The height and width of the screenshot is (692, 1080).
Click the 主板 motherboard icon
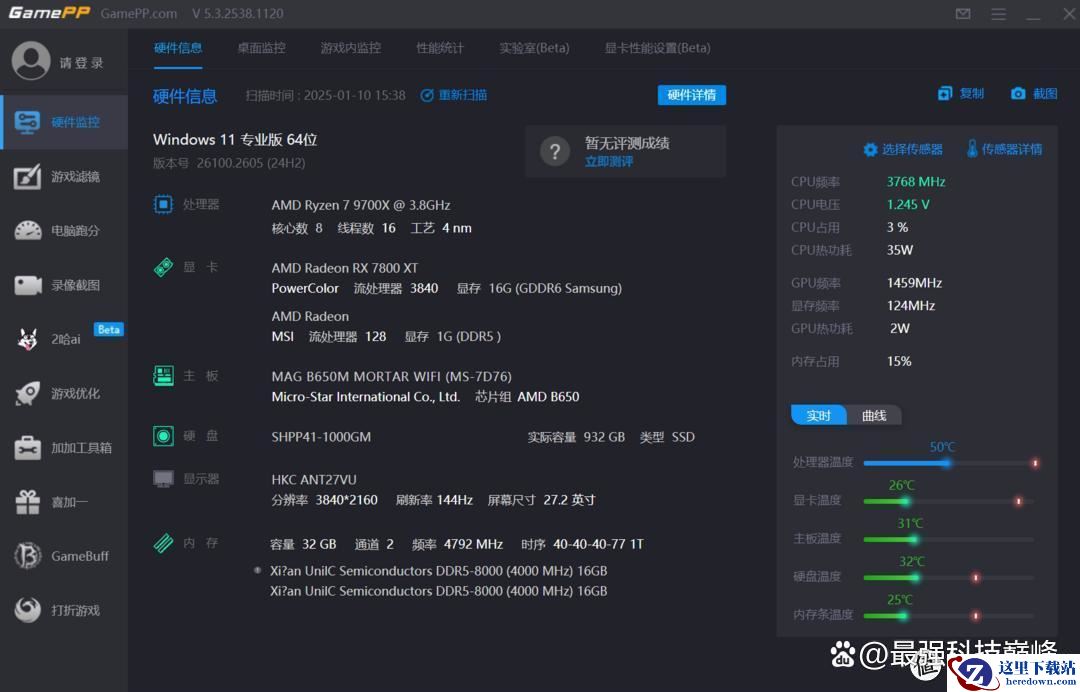pyautogui.click(x=163, y=376)
